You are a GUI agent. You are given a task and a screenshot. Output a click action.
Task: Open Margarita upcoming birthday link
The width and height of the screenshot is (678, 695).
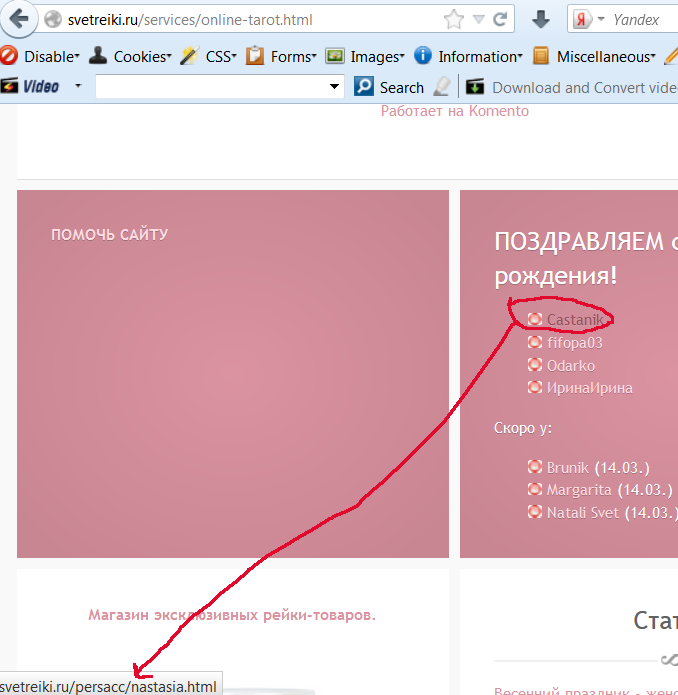click(579, 490)
